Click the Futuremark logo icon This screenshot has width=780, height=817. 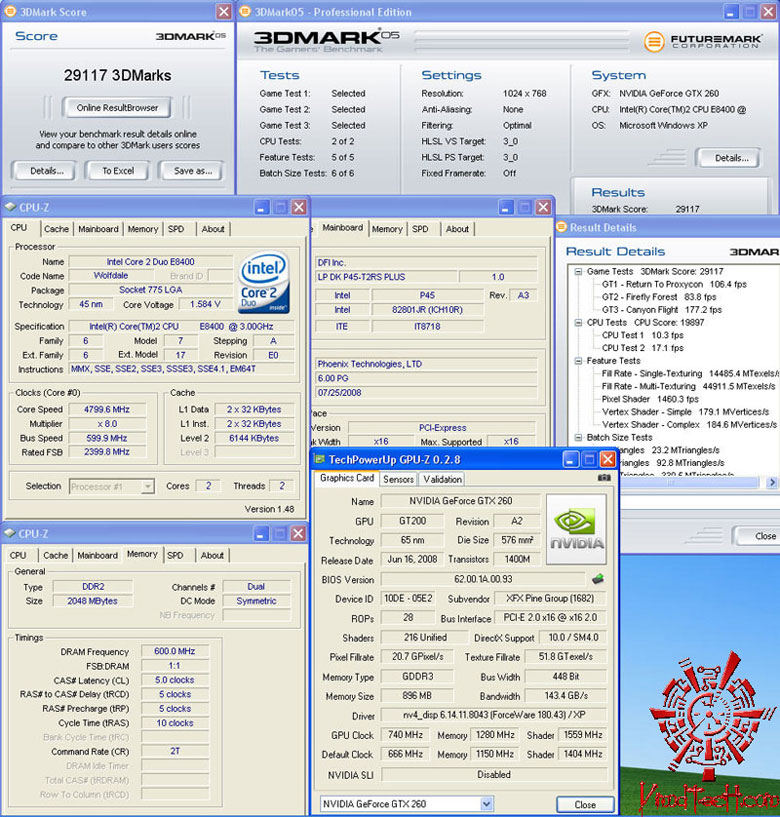click(x=654, y=41)
